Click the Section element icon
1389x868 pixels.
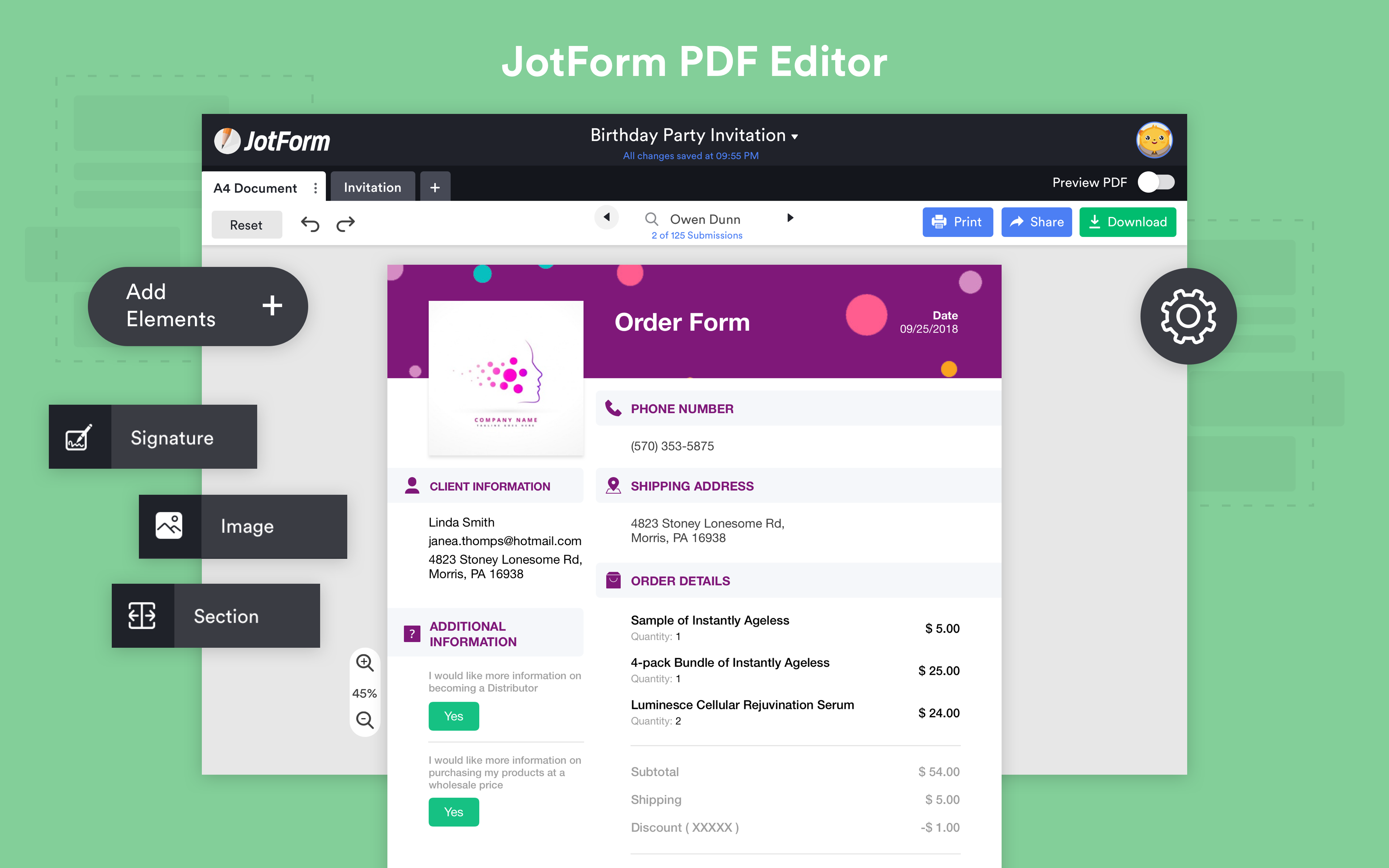pos(143,616)
